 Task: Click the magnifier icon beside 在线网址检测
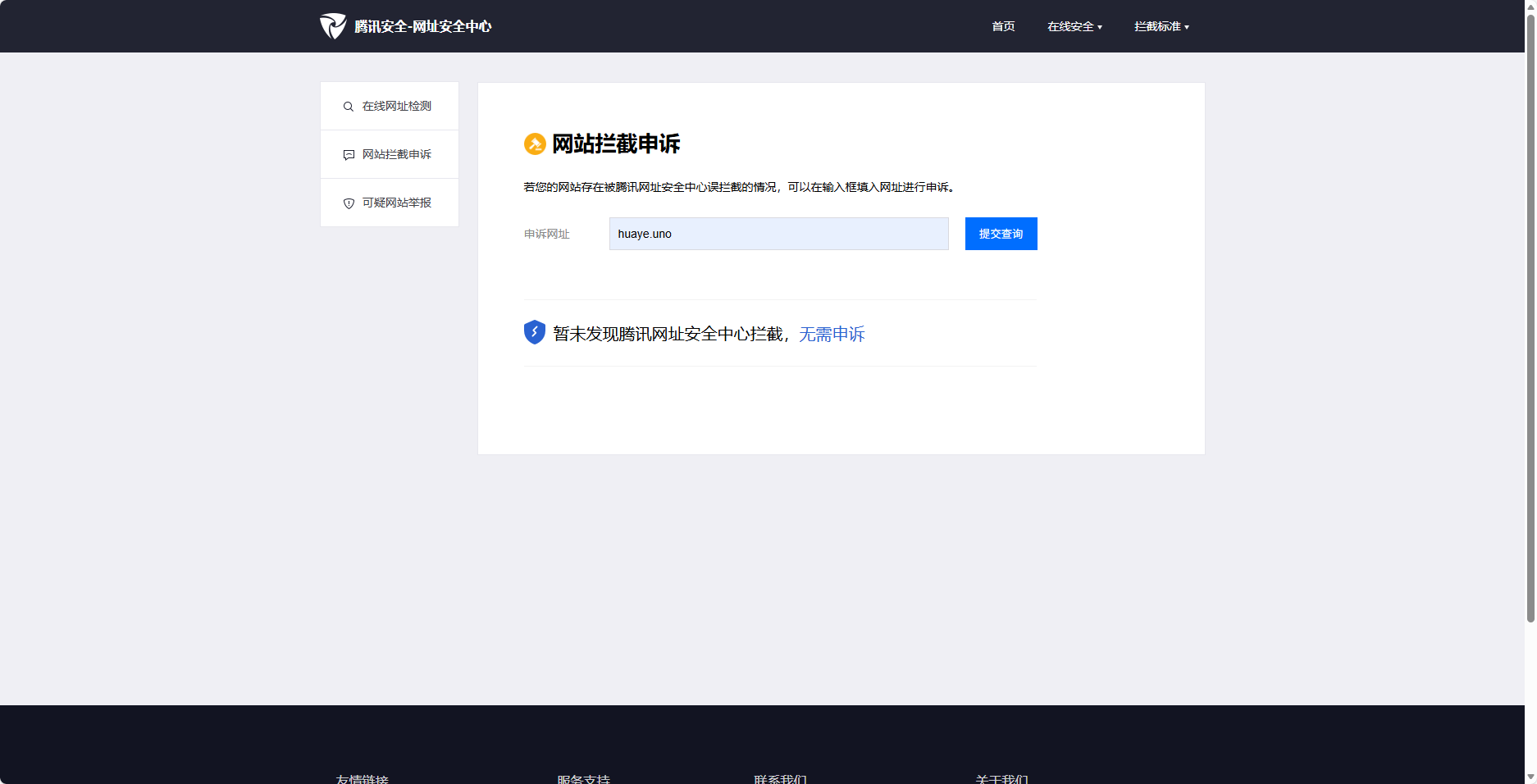[x=349, y=107]
